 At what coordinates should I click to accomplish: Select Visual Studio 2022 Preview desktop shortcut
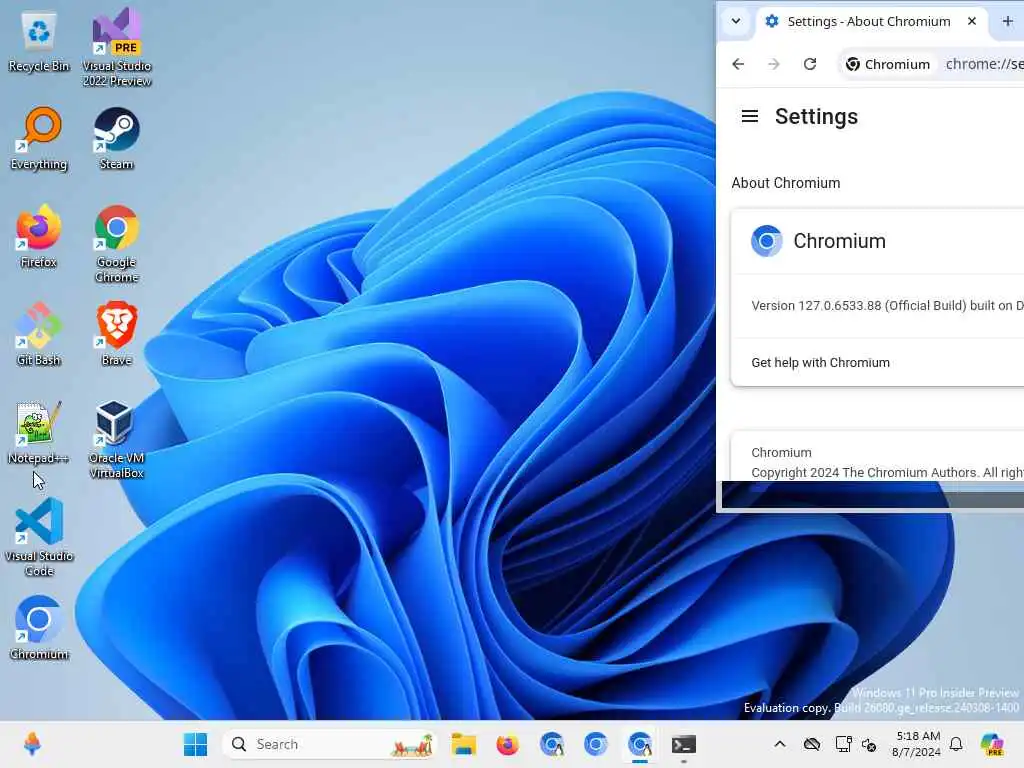[x=117, y=48]
